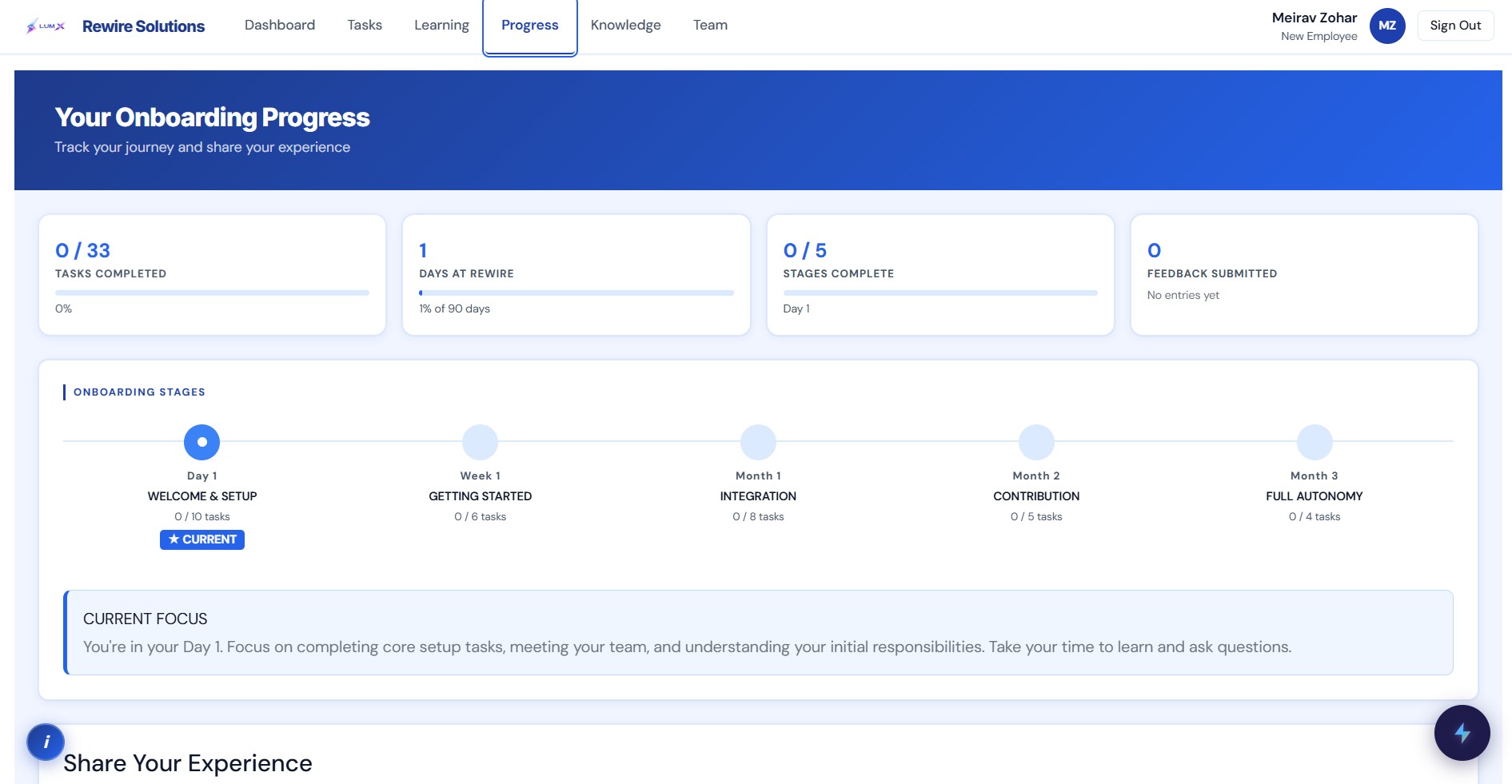The image size is (1512, 784).
Task: Click the '0 / 33' tasks count
Action: 82,251
